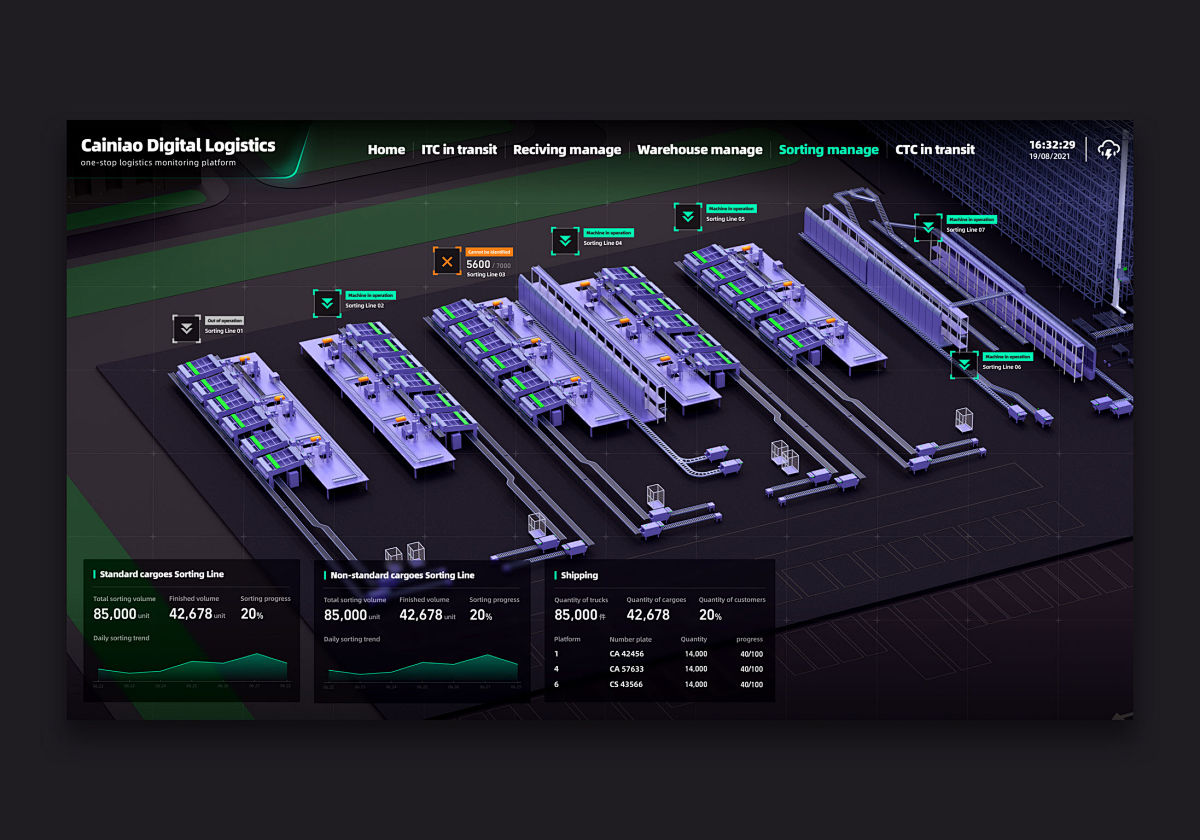The width and height of the screenshot is (1200, 840).
Task: Go to the Home tab
Action: coord(386,150)
